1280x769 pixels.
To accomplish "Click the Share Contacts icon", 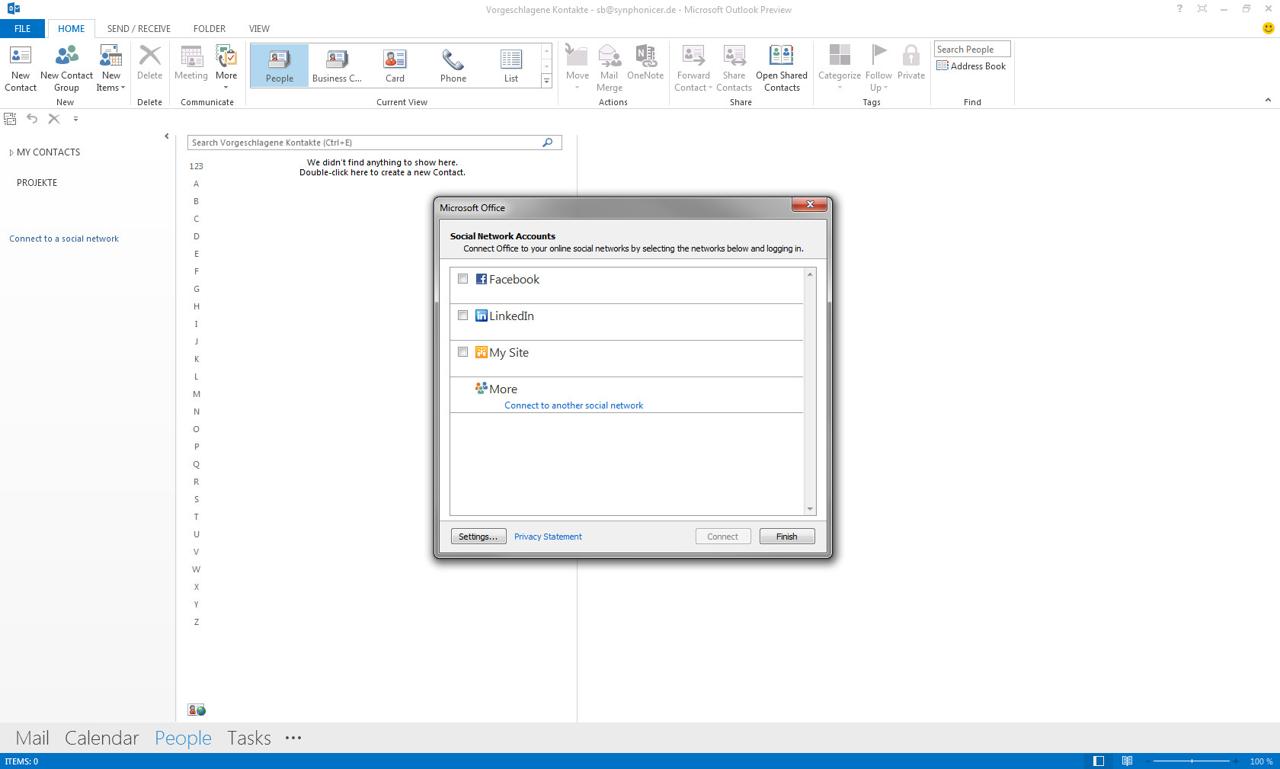I will click(734, 68).
